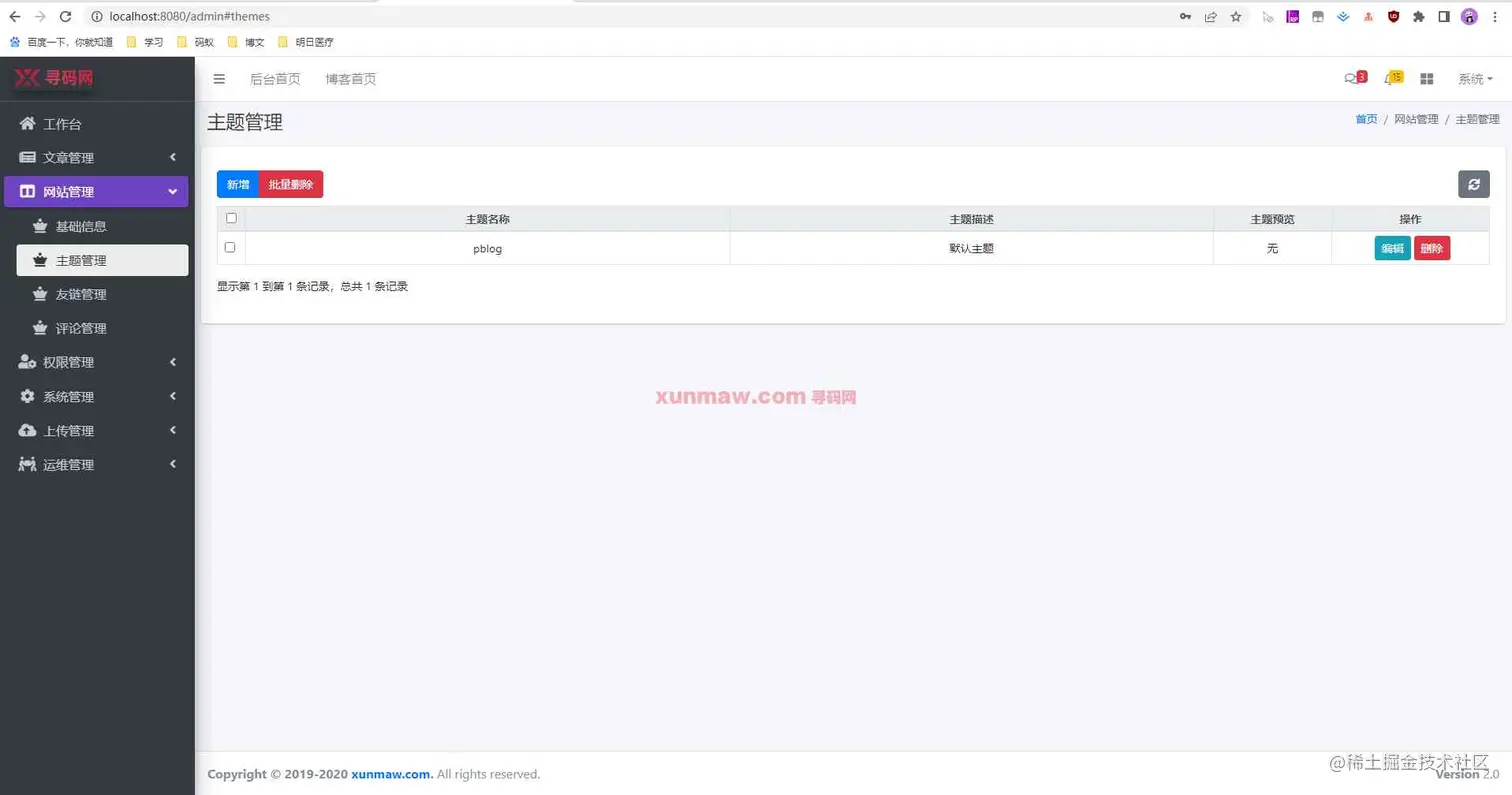The width and height of the screenshot is (1512, 795).
Task: Open the grid apps icon in header
Action: [1427, 79]
